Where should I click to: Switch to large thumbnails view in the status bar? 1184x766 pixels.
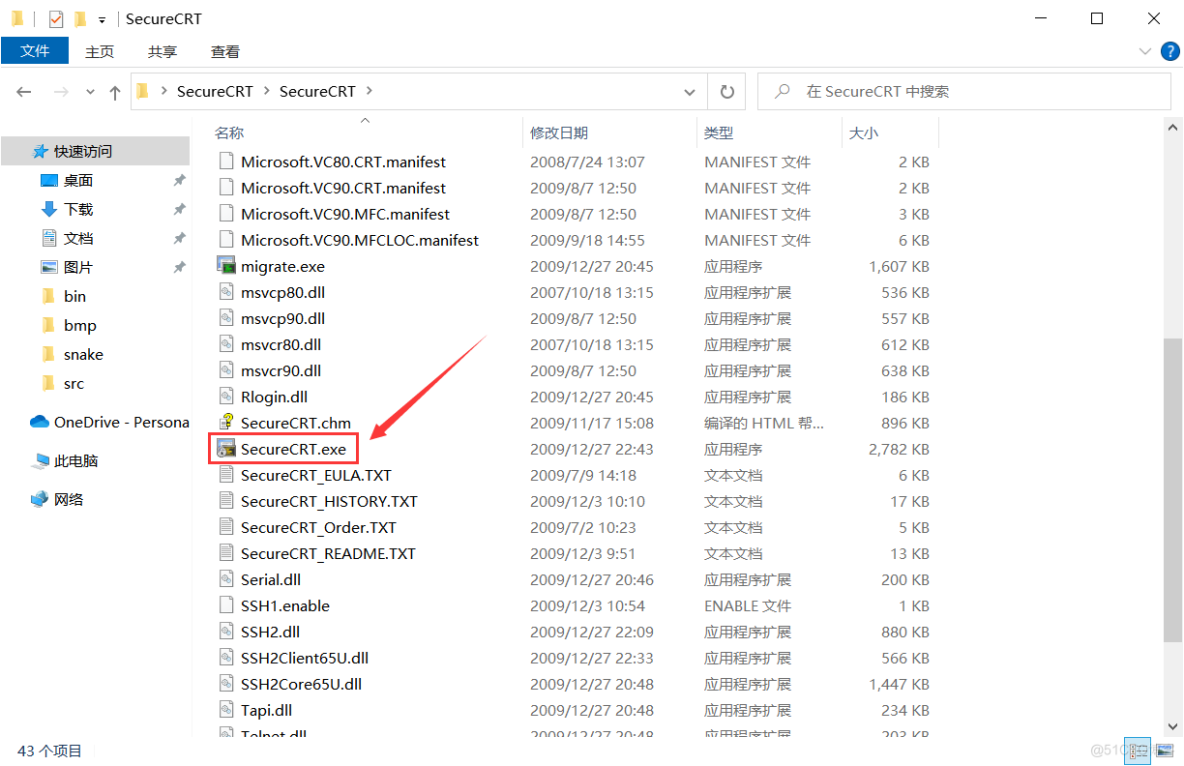(x=1163, y=751)
